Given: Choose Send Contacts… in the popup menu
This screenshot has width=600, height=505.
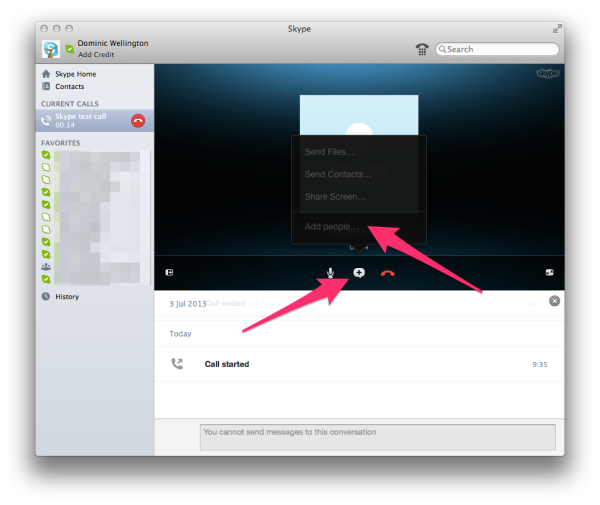Looking at the screenshot, I should pyautogui.click(x=337, y=174).
